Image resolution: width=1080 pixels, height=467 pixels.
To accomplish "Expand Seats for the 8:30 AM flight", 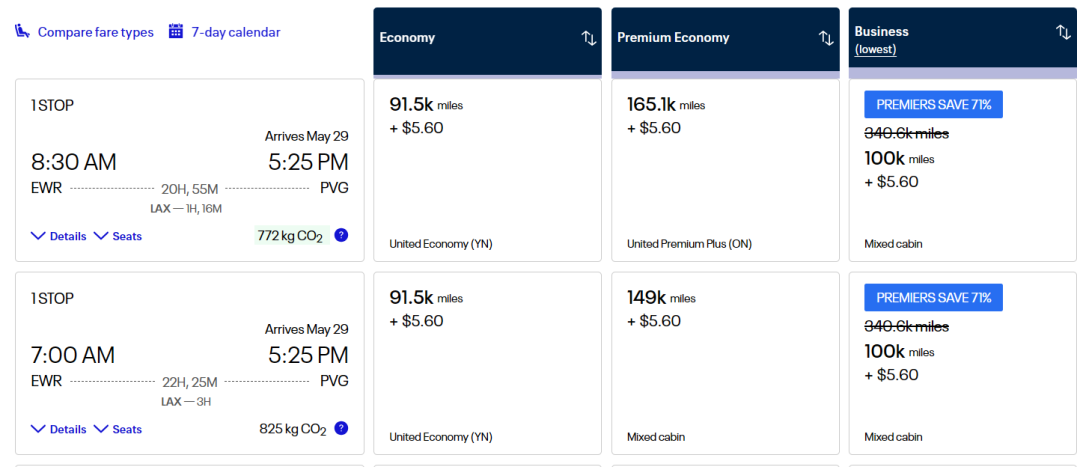I will (x=118, y=236).
